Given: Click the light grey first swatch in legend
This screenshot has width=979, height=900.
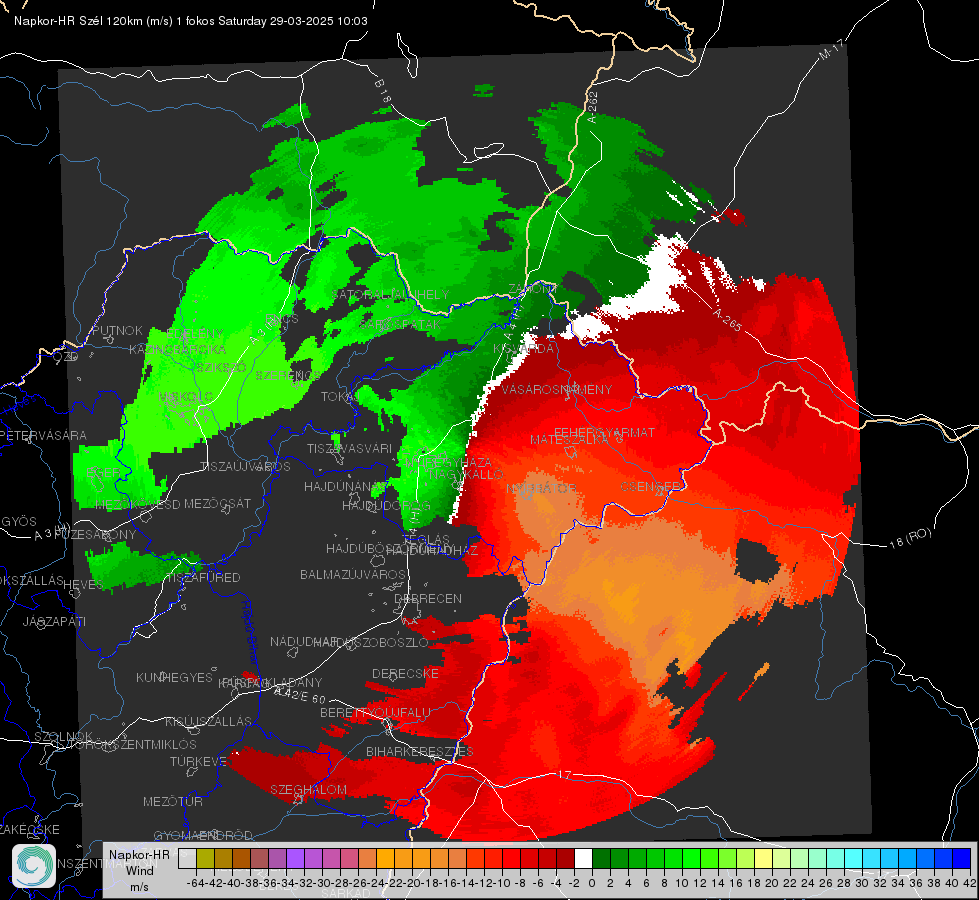Looking at the screenshot, I should pyautogui.click(x=187, y=859).
